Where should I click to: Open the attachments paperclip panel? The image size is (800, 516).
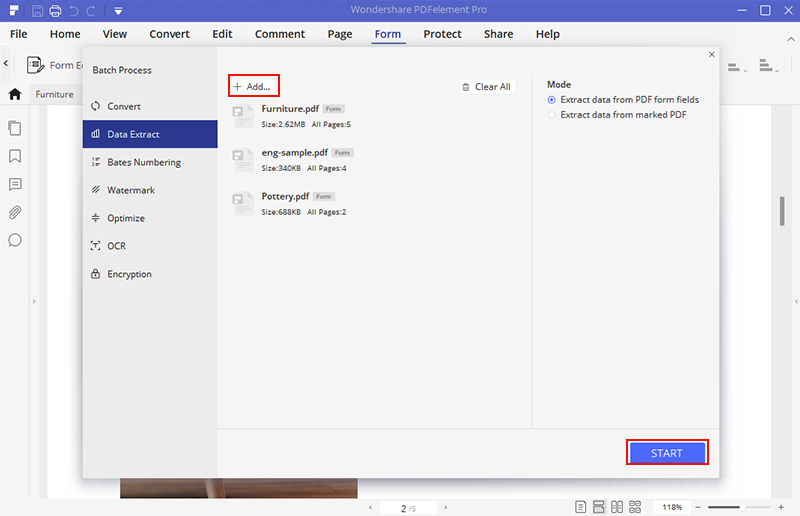click(x=15, y=212)
